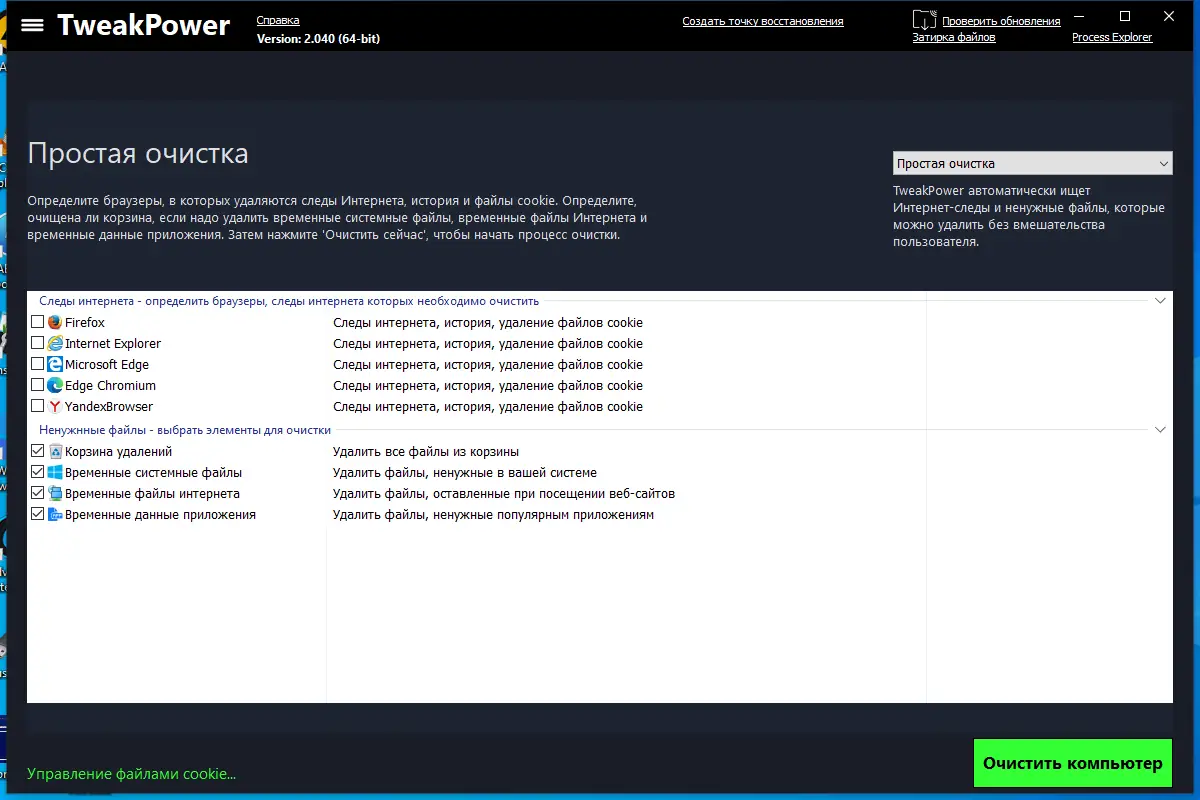Open the hamburger menu icon
Viewport: 1200px width, 800px height.
32,25
